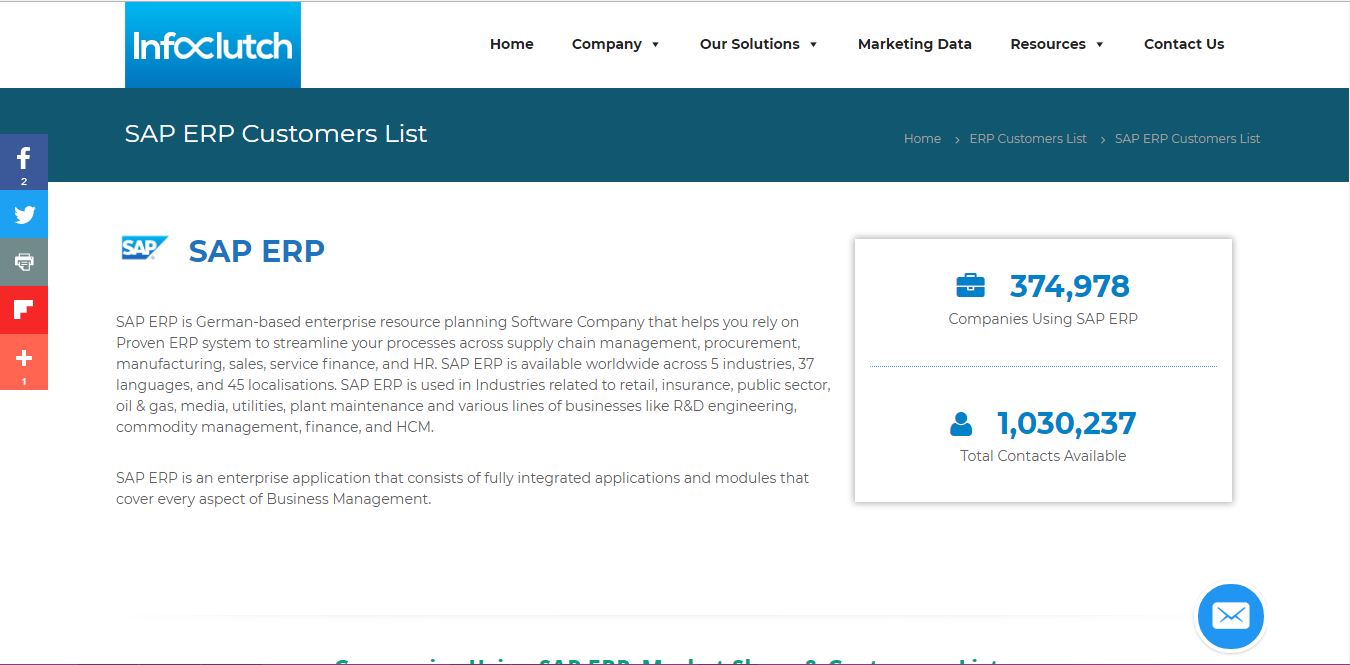
Task: Share page via Twitter sidebar icon
Action: pos(24,214)
